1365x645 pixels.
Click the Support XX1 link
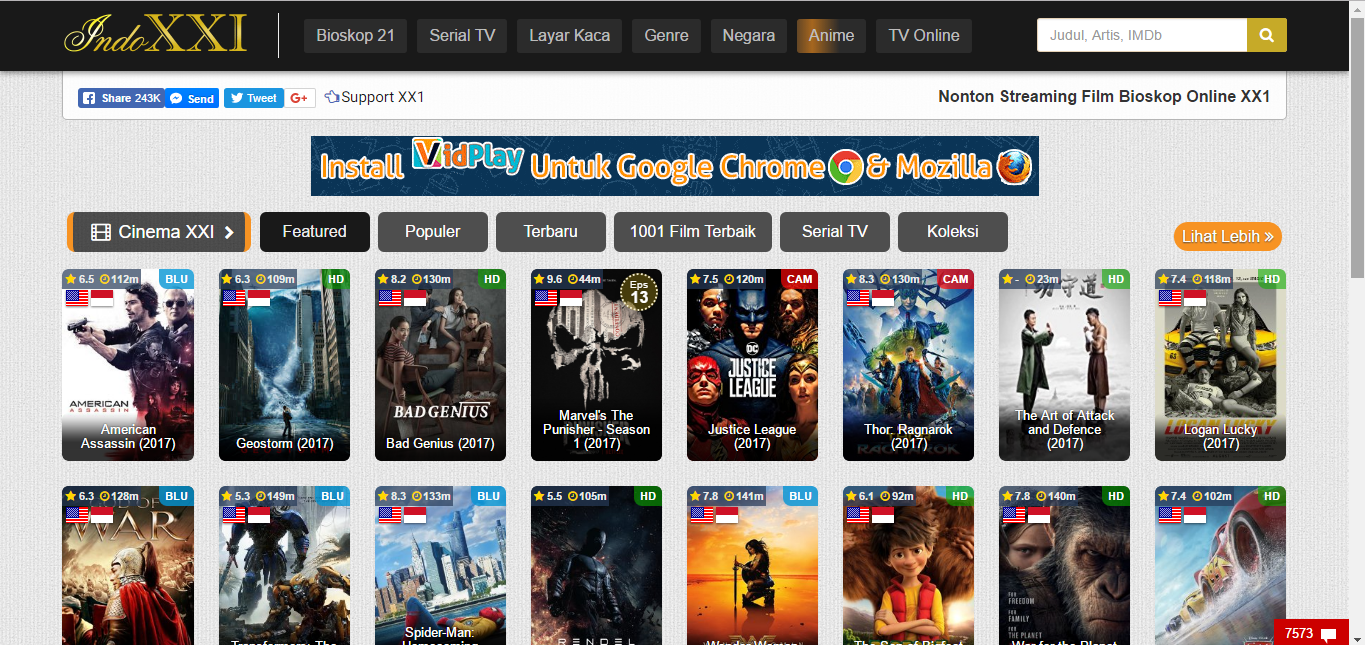pos(375,97)
